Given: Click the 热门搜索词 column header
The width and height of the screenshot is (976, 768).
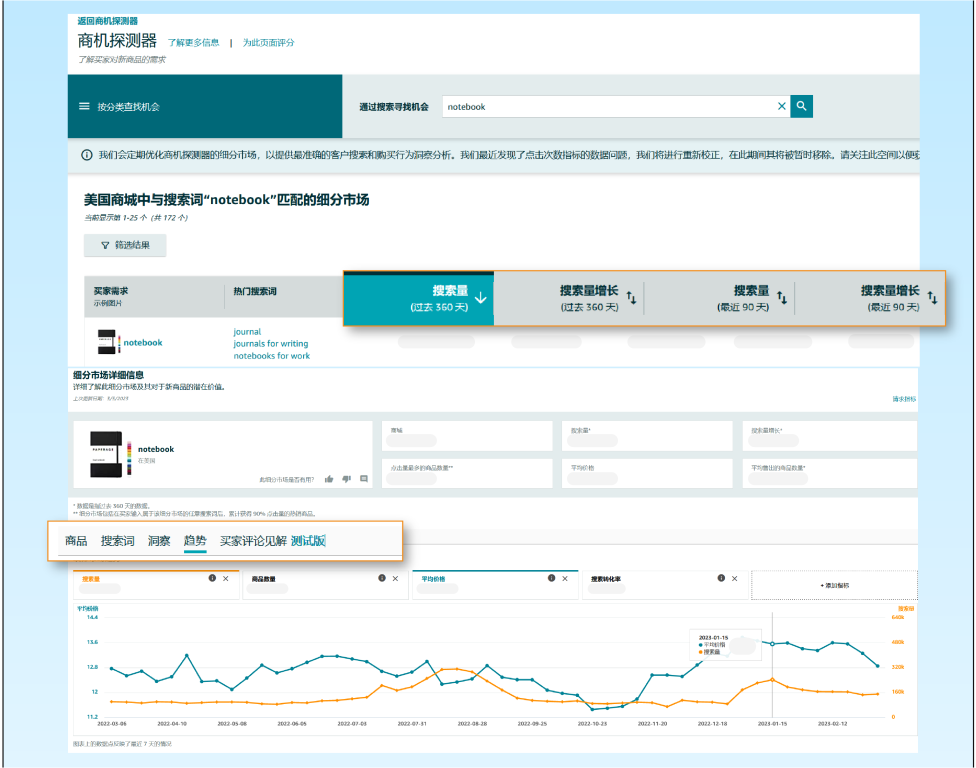Looking at the screenshot, I should point(255,291).
